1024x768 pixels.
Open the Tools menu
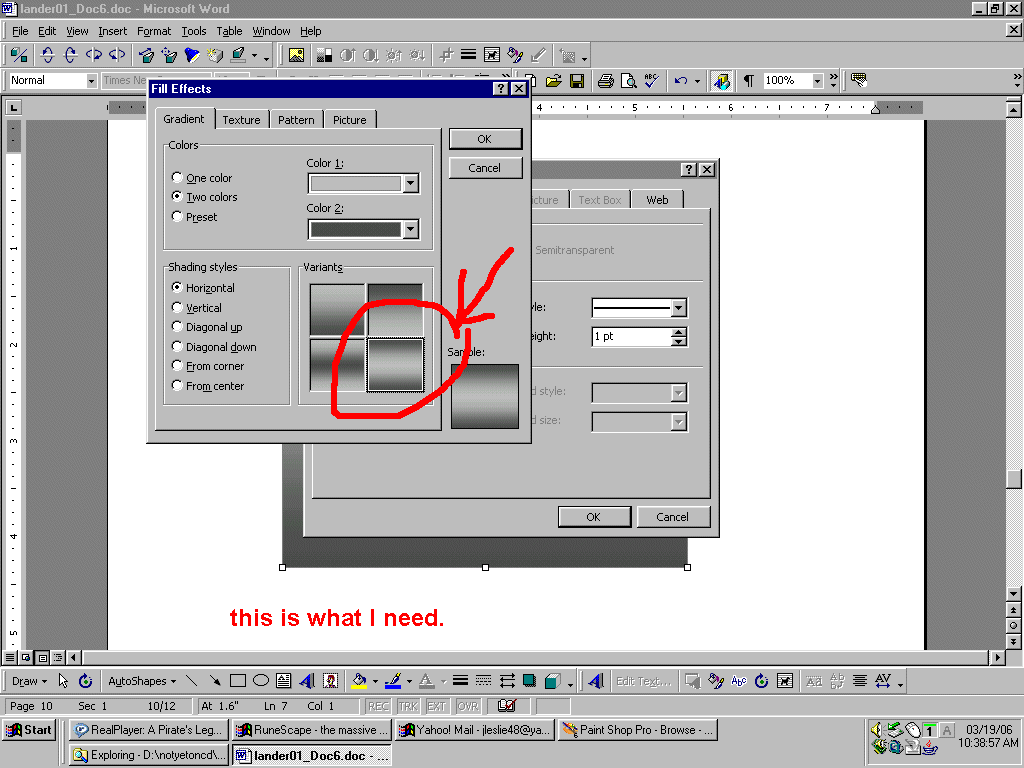point(193,31)
